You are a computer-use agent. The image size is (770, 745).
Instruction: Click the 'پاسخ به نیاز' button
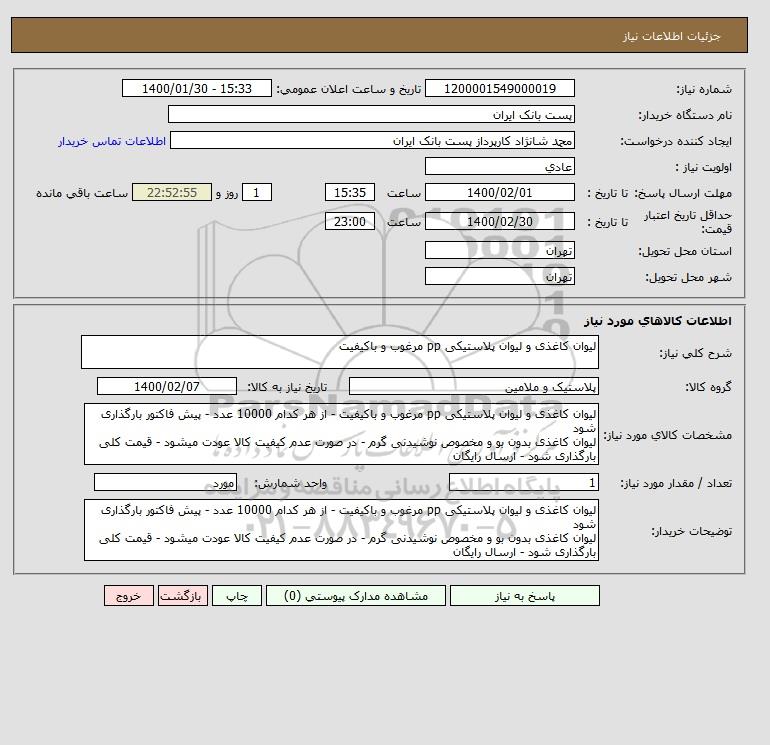point(524,595)
